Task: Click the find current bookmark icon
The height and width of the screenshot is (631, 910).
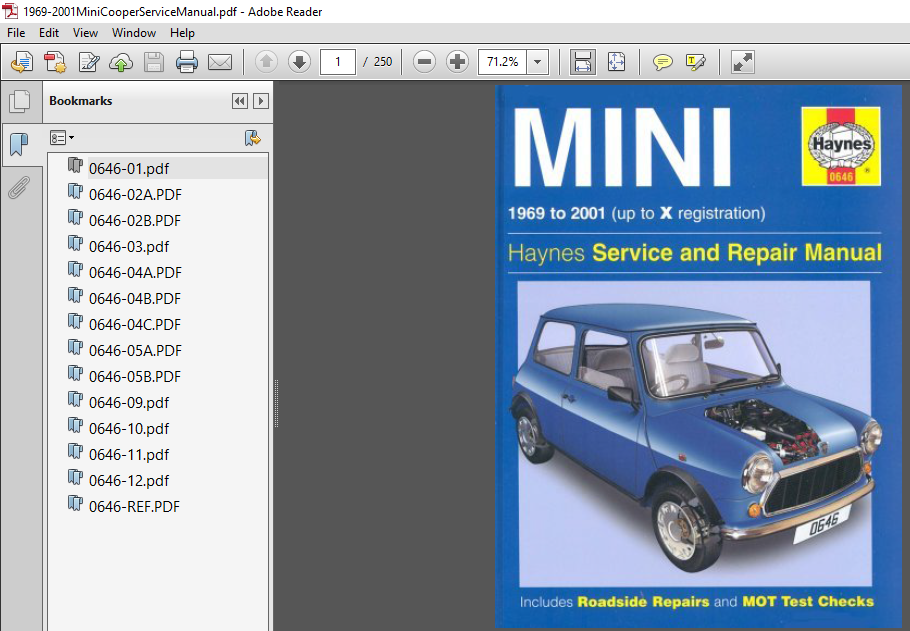Action: pyautogui.click(x=252, y=138)
